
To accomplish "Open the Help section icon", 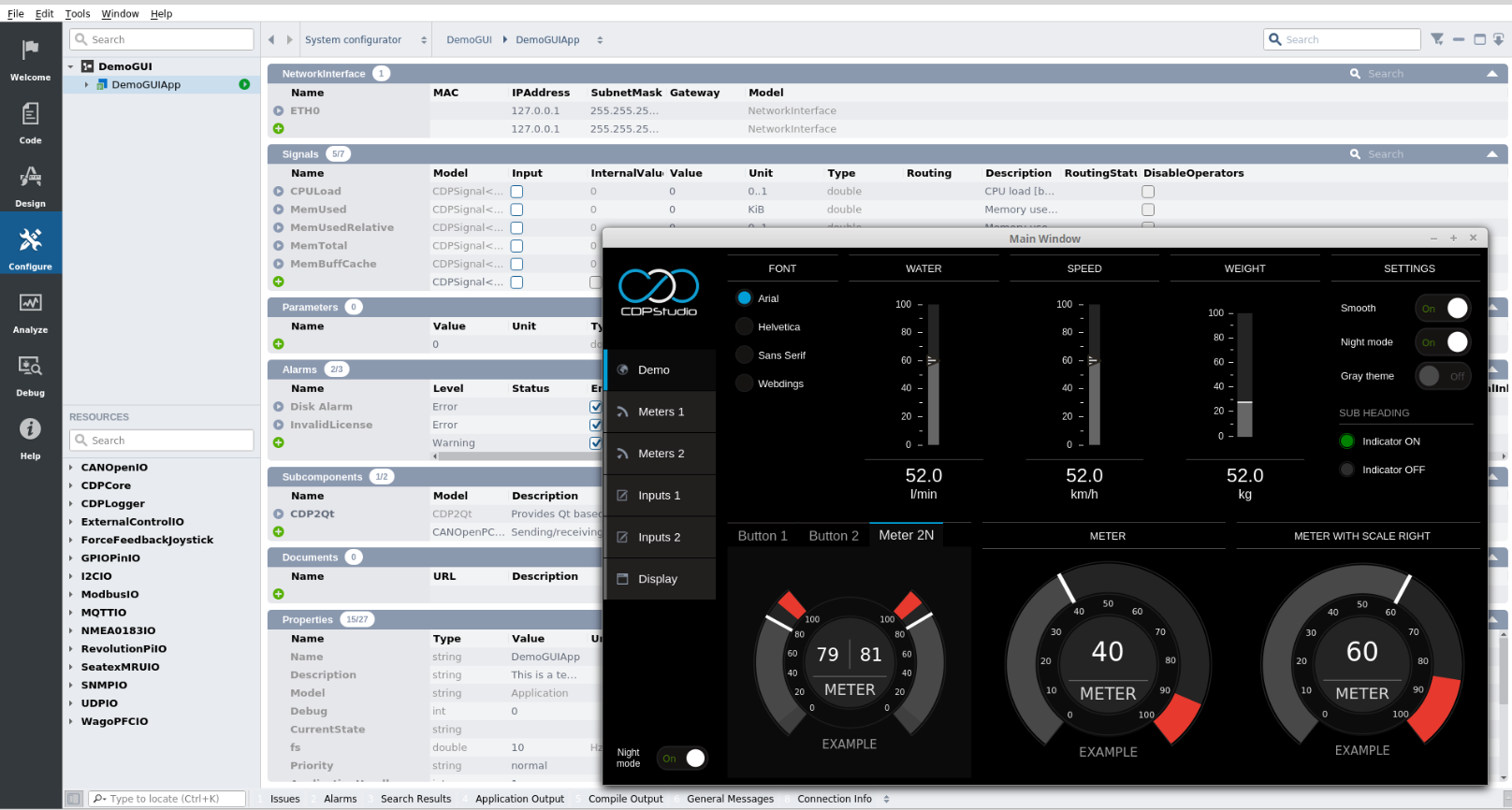I will tap(31, 437).
